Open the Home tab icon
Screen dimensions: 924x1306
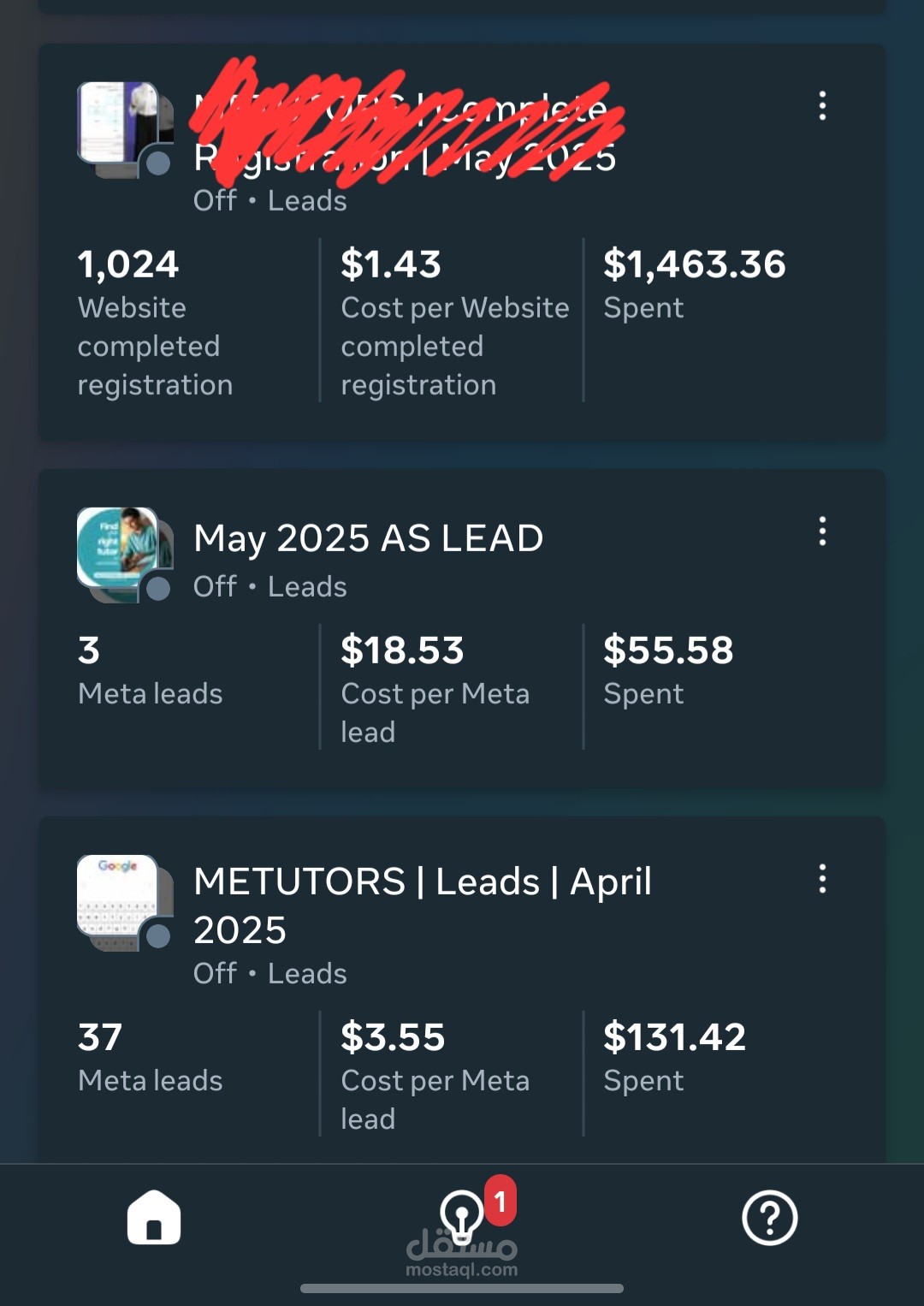154,1217
